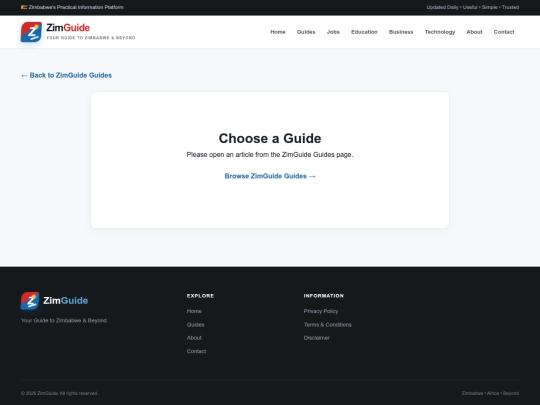Open the About page from header
The height and width of the screenshot is (405, 540).
coord(474,32)
